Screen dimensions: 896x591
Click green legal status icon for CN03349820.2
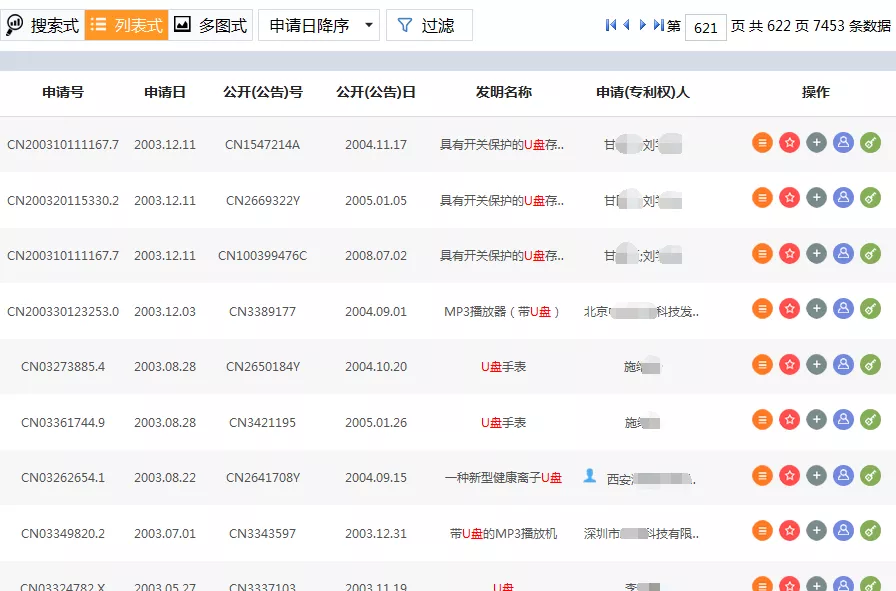point(871,531)
